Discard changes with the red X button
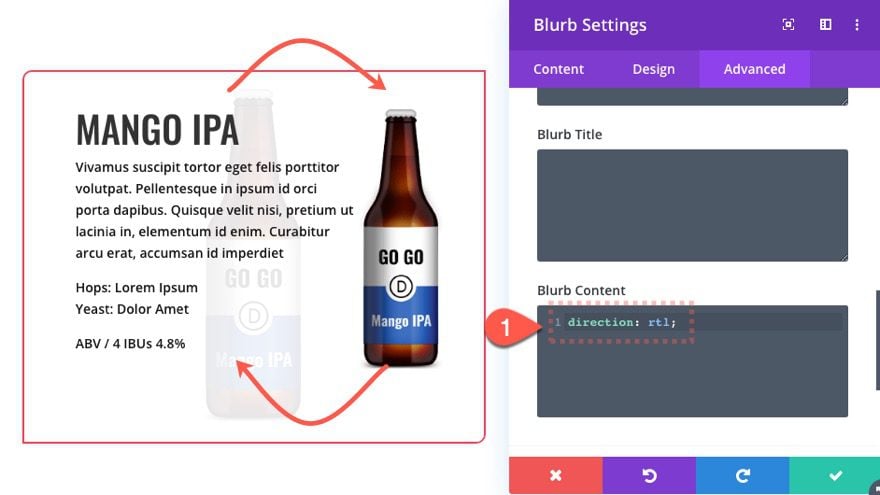 [x=556, y=475]
